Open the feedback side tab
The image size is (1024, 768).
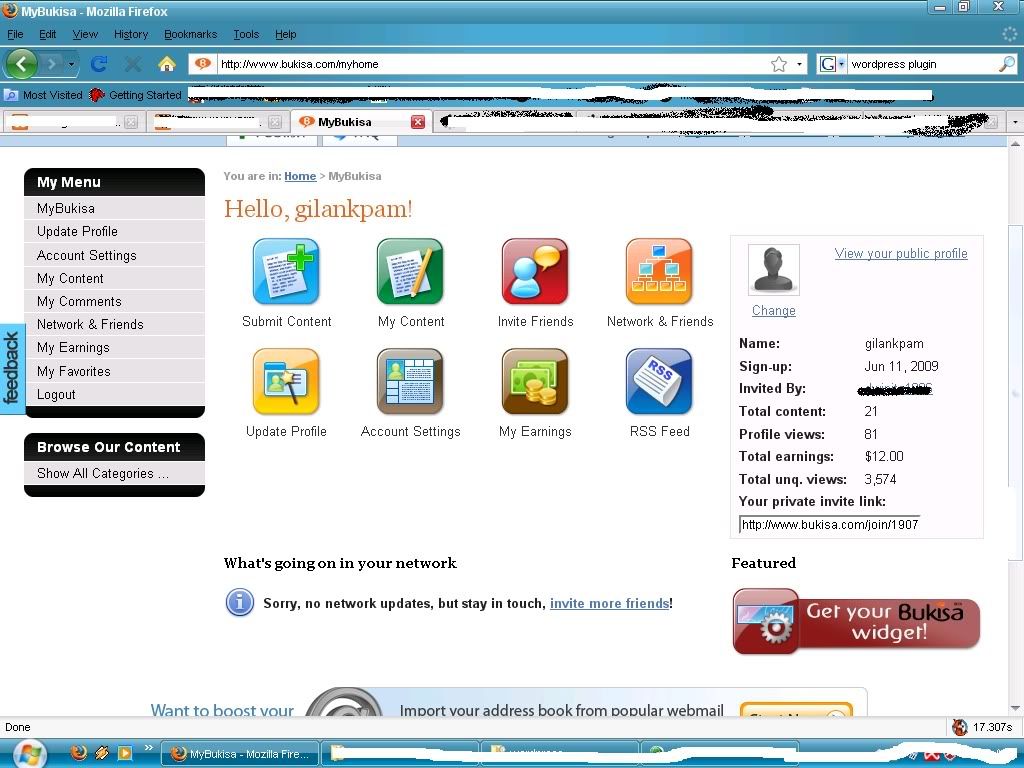point(12,368)
